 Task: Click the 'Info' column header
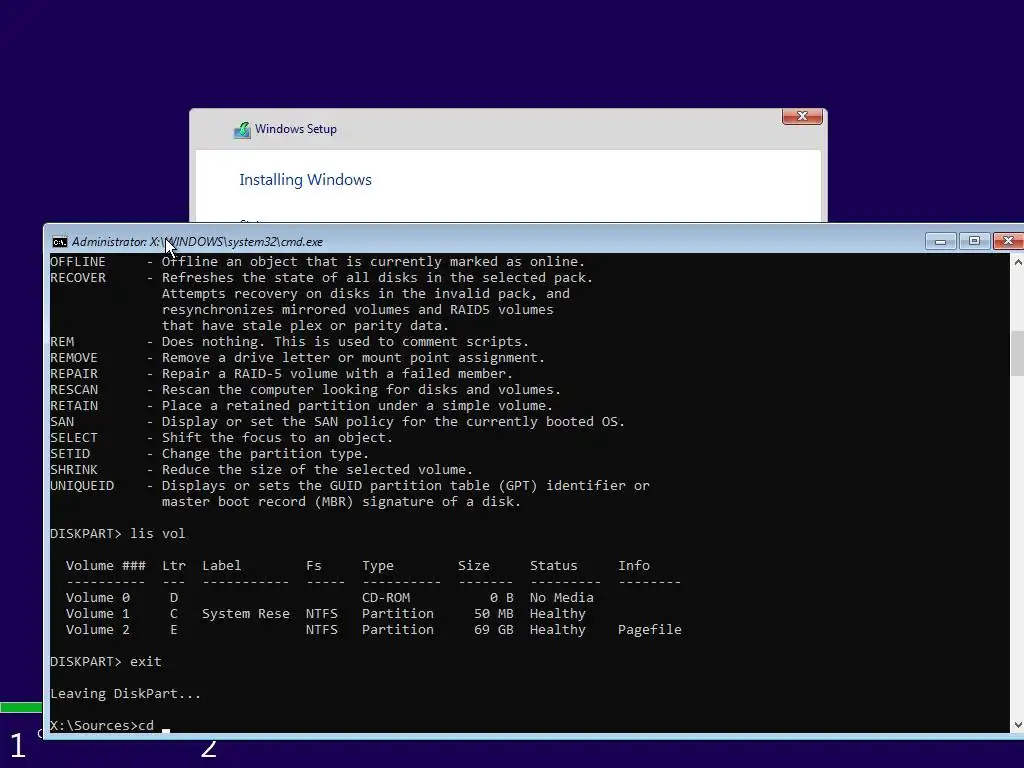633,566
